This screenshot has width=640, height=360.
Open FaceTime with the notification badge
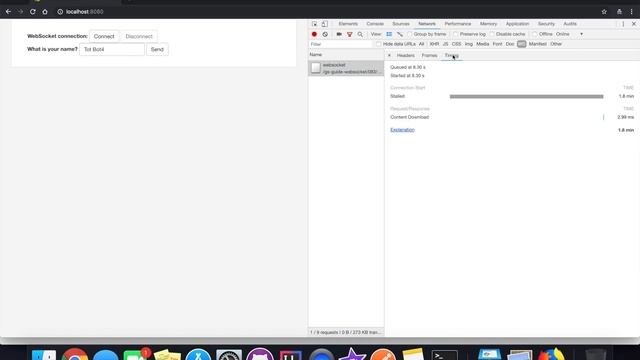(136, 354)
